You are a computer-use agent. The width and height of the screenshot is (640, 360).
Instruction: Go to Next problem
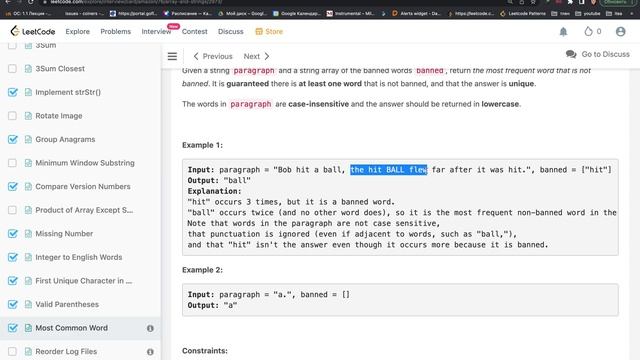click(x=257, y=56)
